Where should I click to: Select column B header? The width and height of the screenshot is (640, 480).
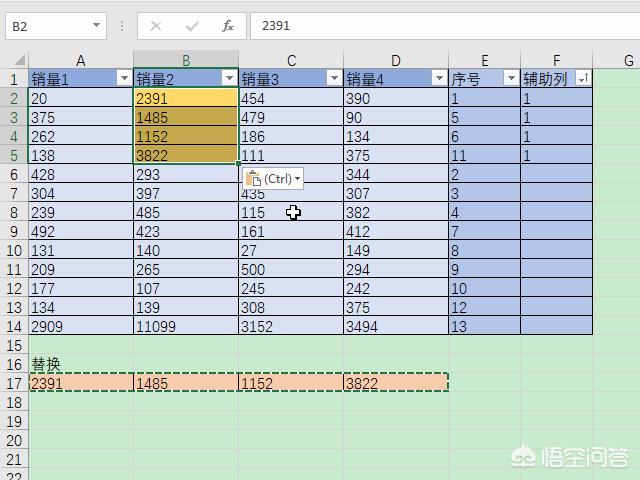[x=186, y=60]
